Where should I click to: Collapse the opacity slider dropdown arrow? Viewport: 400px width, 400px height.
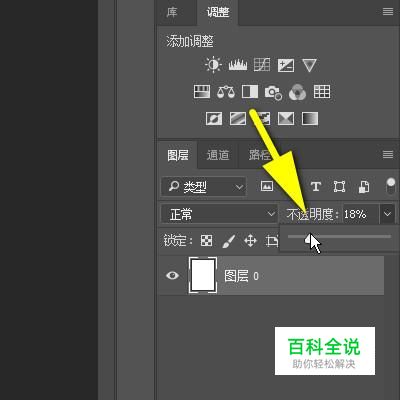click(387, 214)
